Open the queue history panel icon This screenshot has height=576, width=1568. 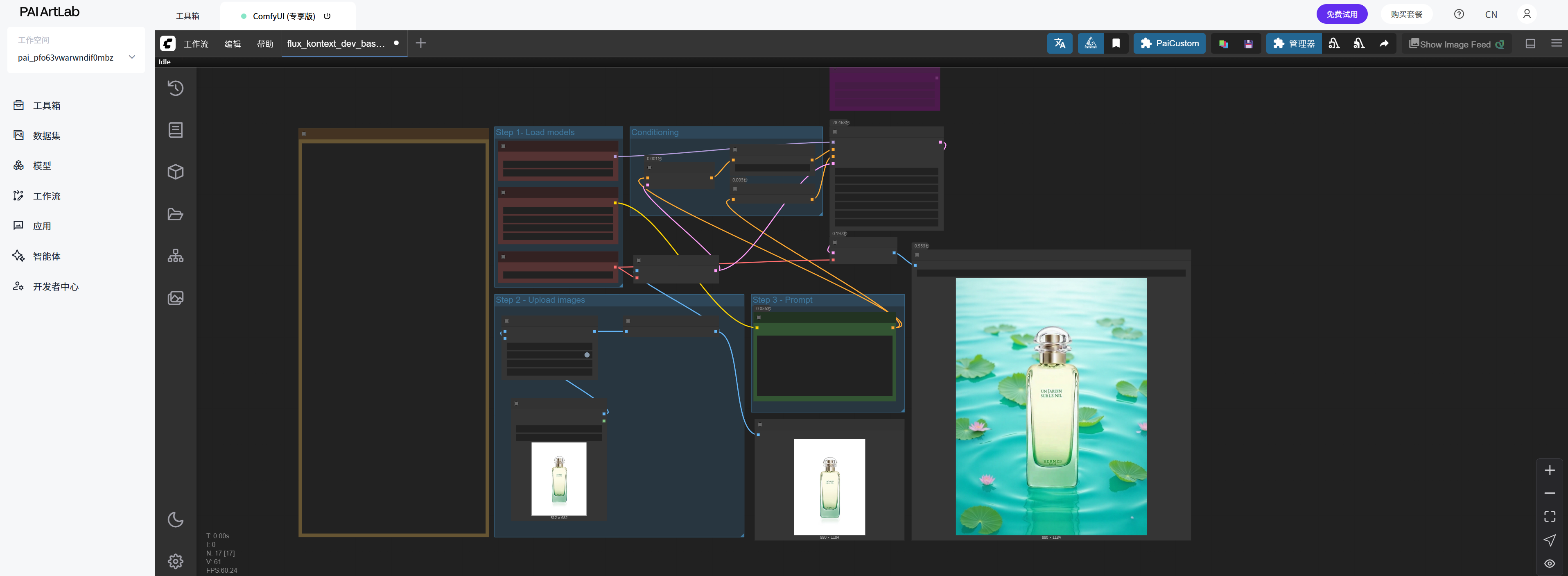[x=175, y=88]
